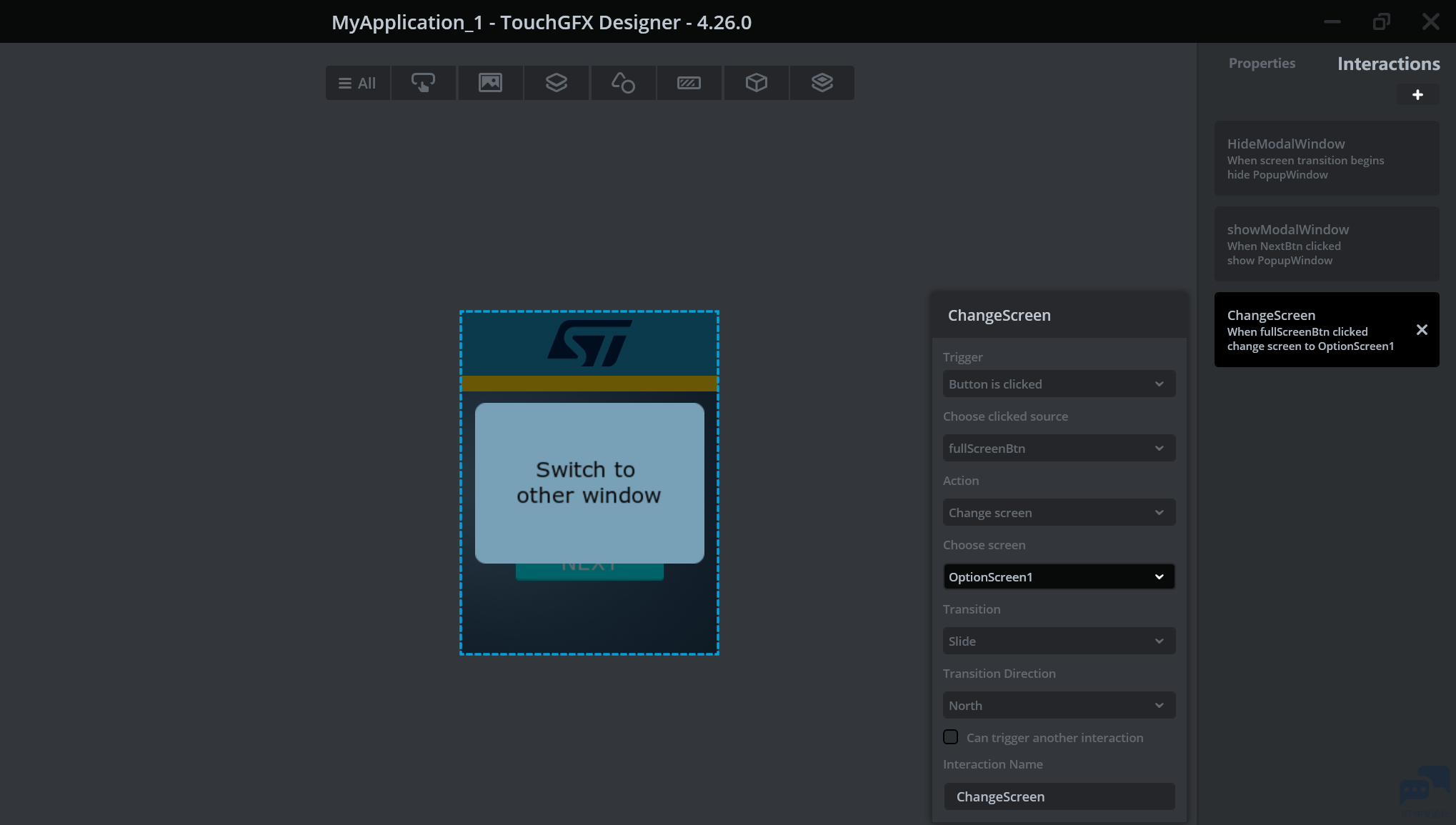Open the Images widget category
The image size is (1456, 825).
pos(490,83)
